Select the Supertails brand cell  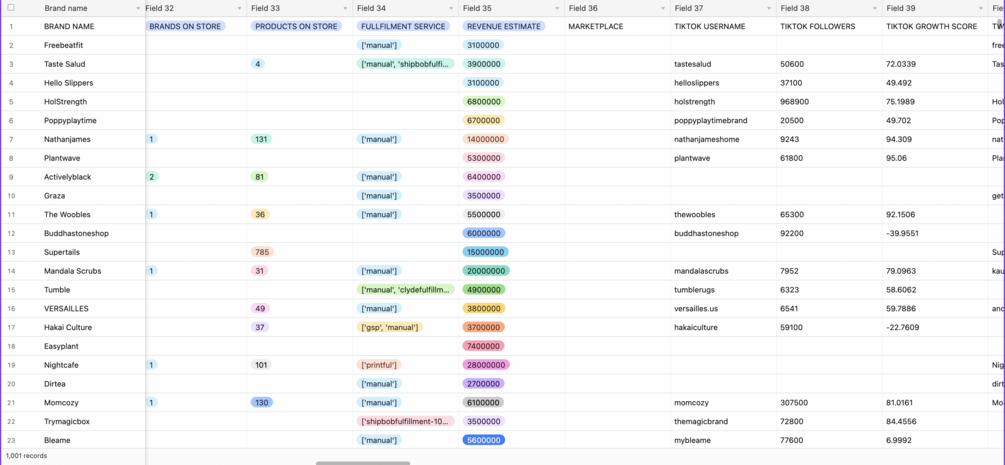[x=93, y=252]
